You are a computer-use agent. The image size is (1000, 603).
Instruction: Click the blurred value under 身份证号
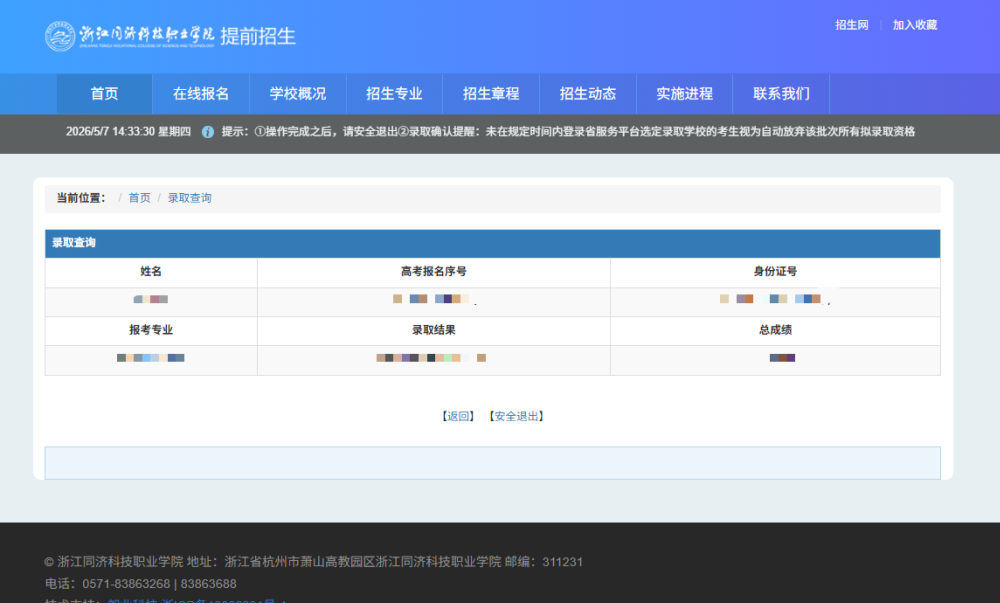pyautogui.click(x=774, y=299)
